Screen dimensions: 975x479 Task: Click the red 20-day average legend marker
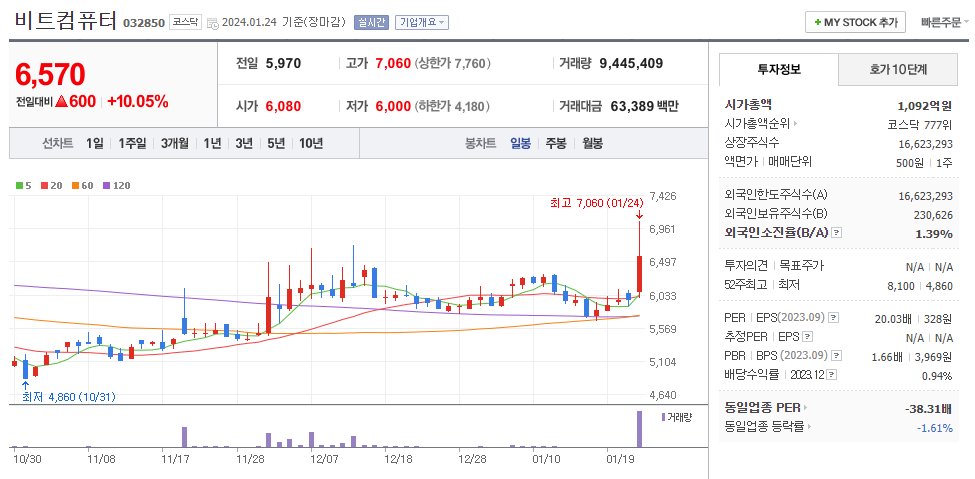[44, 185]
